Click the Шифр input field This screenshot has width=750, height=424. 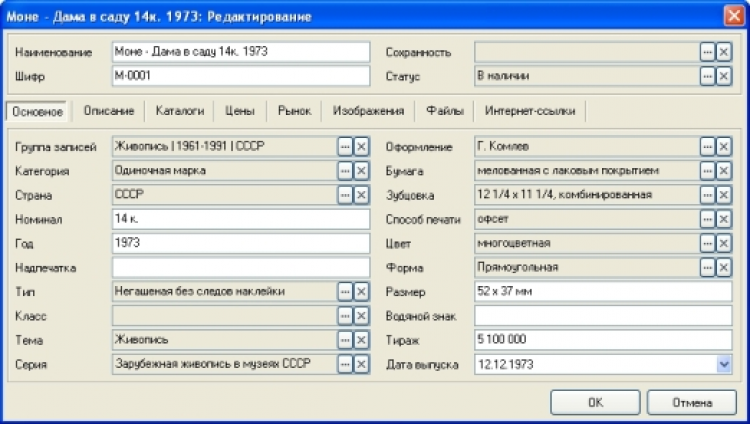pos(241,76)
